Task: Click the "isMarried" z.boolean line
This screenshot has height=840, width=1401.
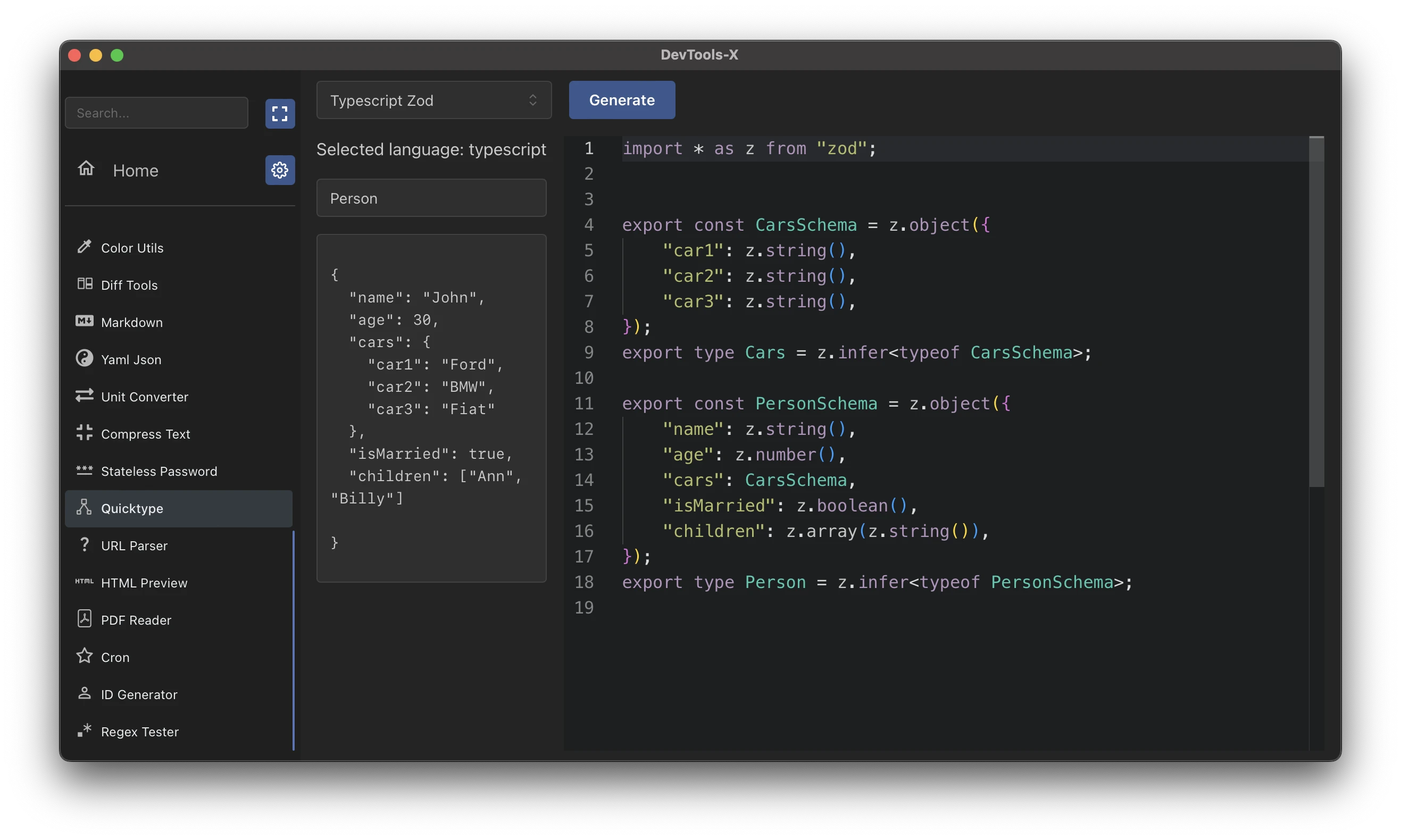Action: (789, 506)
